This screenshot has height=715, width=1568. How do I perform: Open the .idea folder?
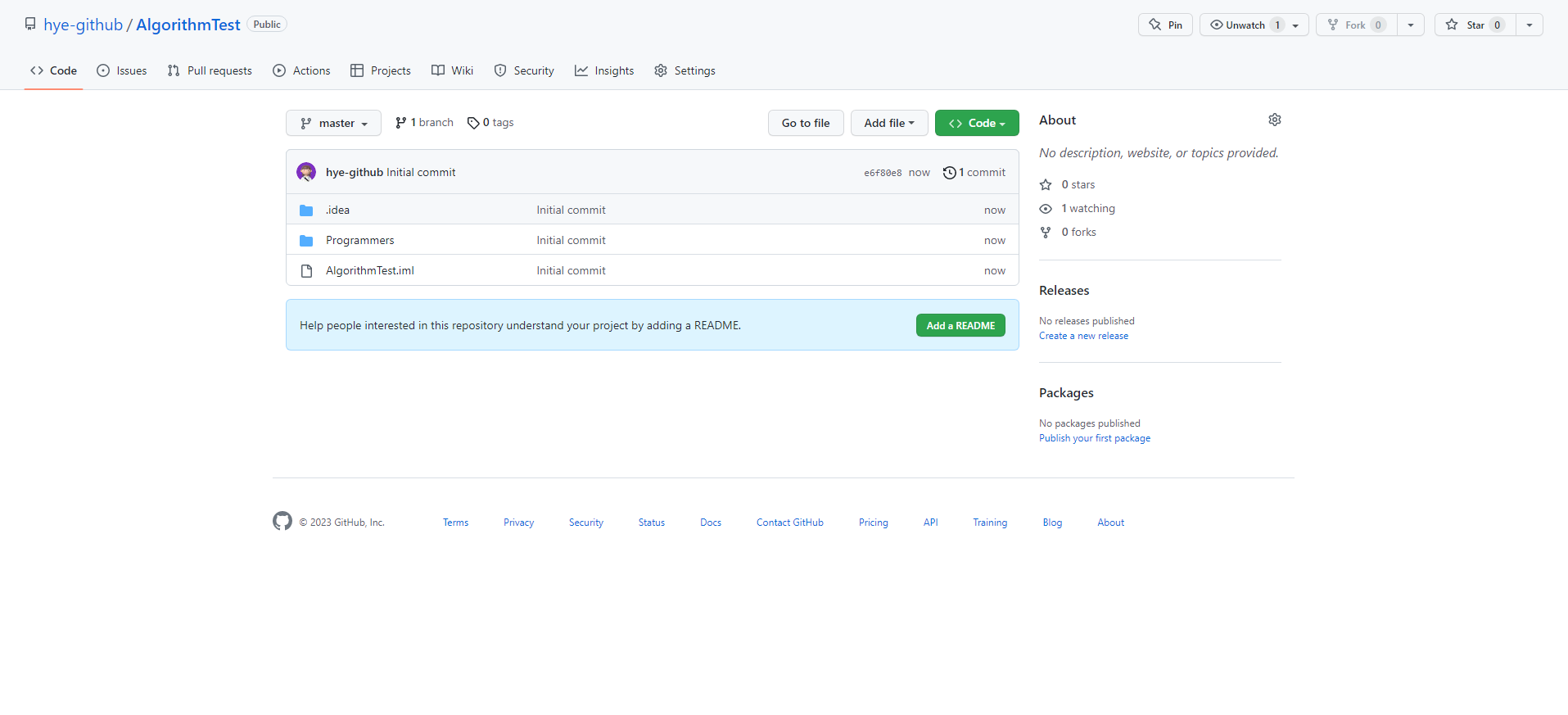pos(337,210)
